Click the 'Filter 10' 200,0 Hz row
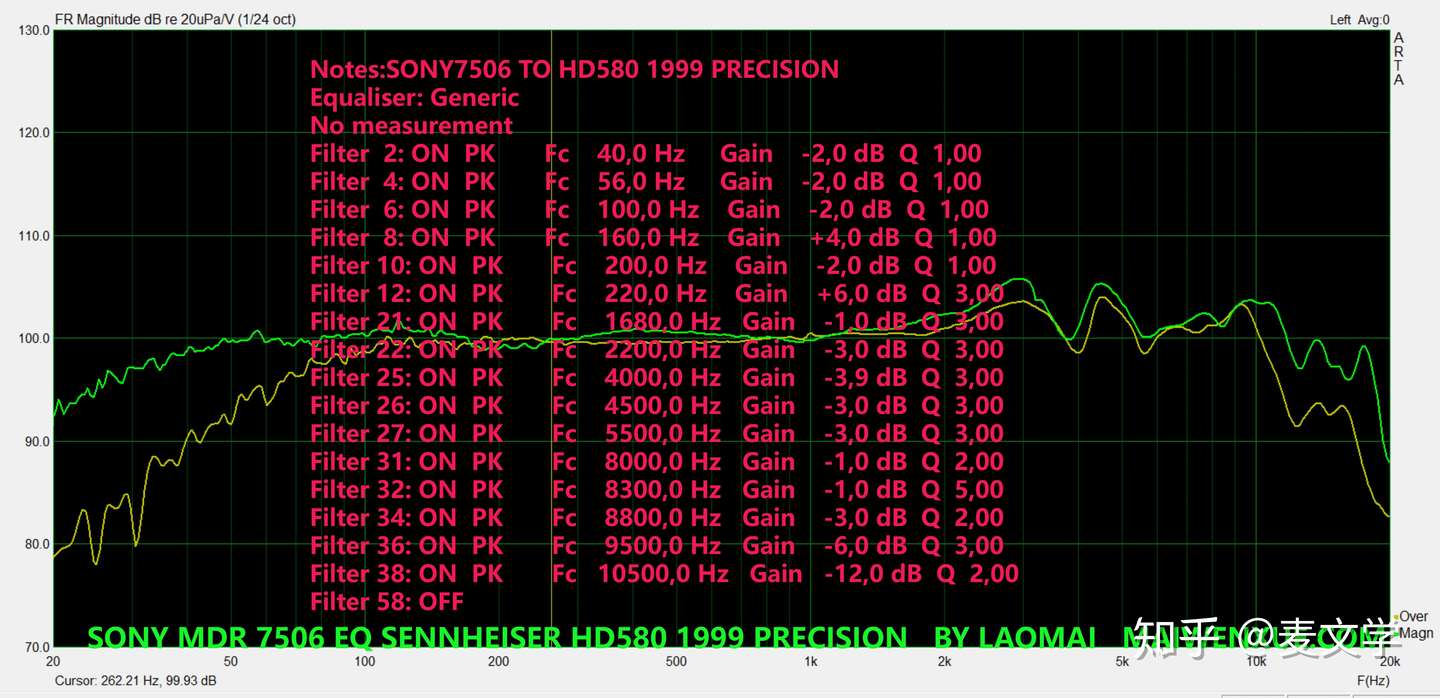This screenshot has height=698, width=1440. pyautogui.click(x=653, y=265)
